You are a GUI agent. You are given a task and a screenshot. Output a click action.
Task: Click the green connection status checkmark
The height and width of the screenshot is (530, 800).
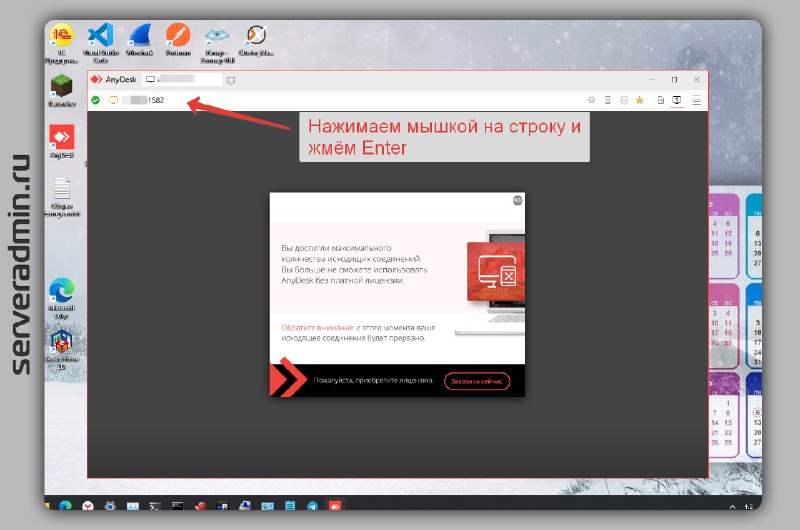coord(95,100)
